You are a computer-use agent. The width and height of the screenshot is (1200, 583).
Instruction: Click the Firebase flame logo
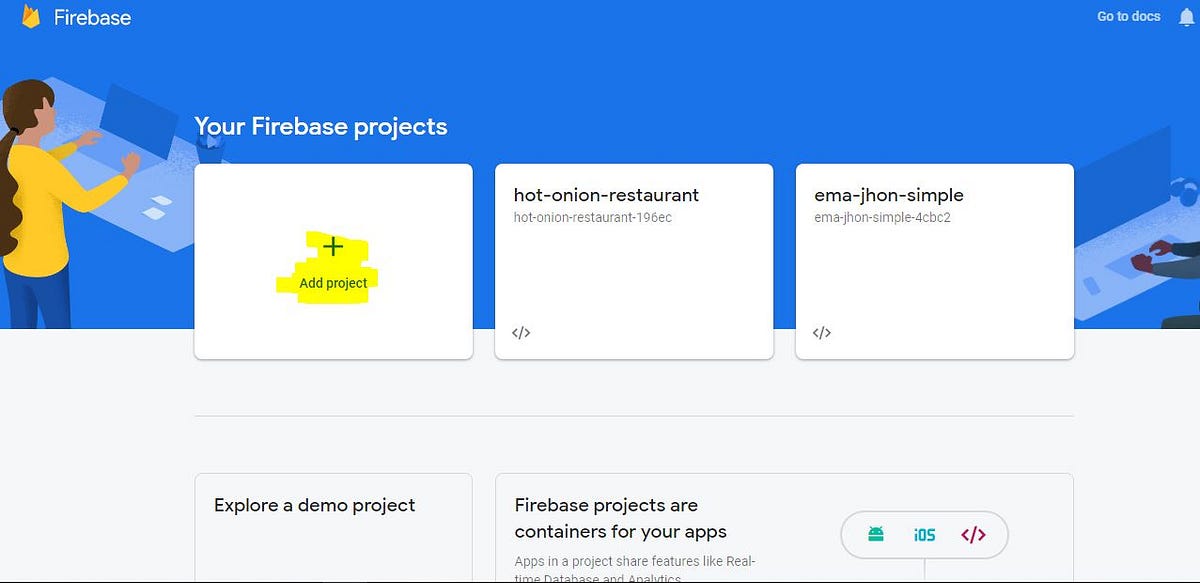[31, 16]
